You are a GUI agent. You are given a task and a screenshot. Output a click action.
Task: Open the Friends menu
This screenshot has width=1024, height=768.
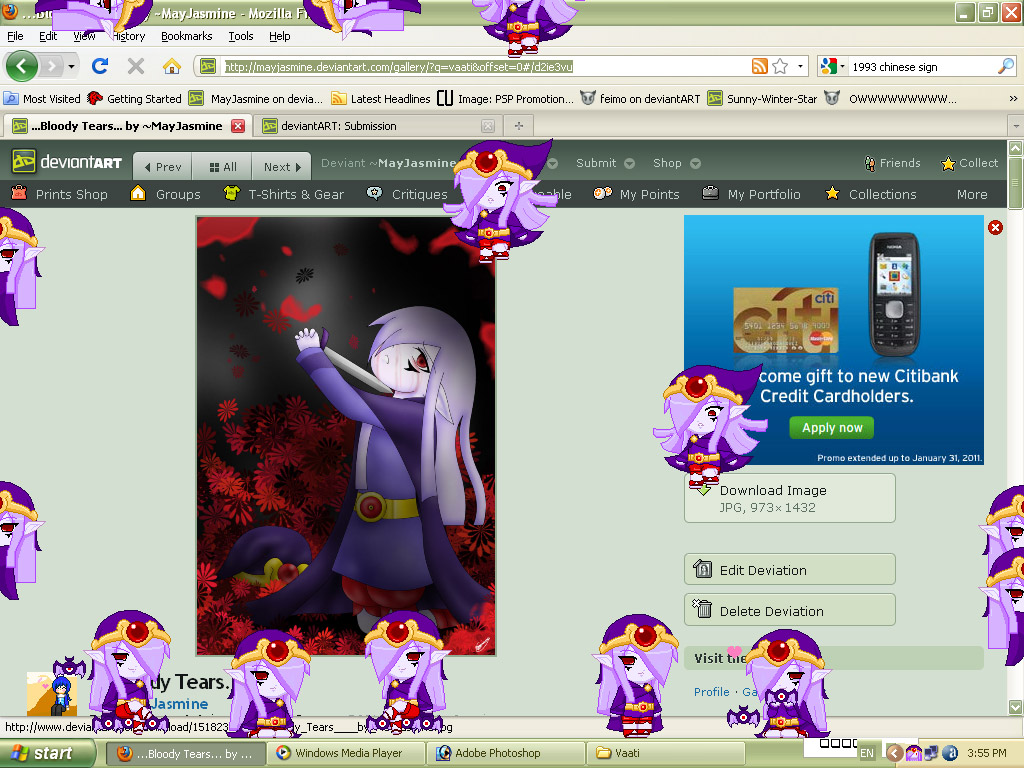(x=892, y=163)
